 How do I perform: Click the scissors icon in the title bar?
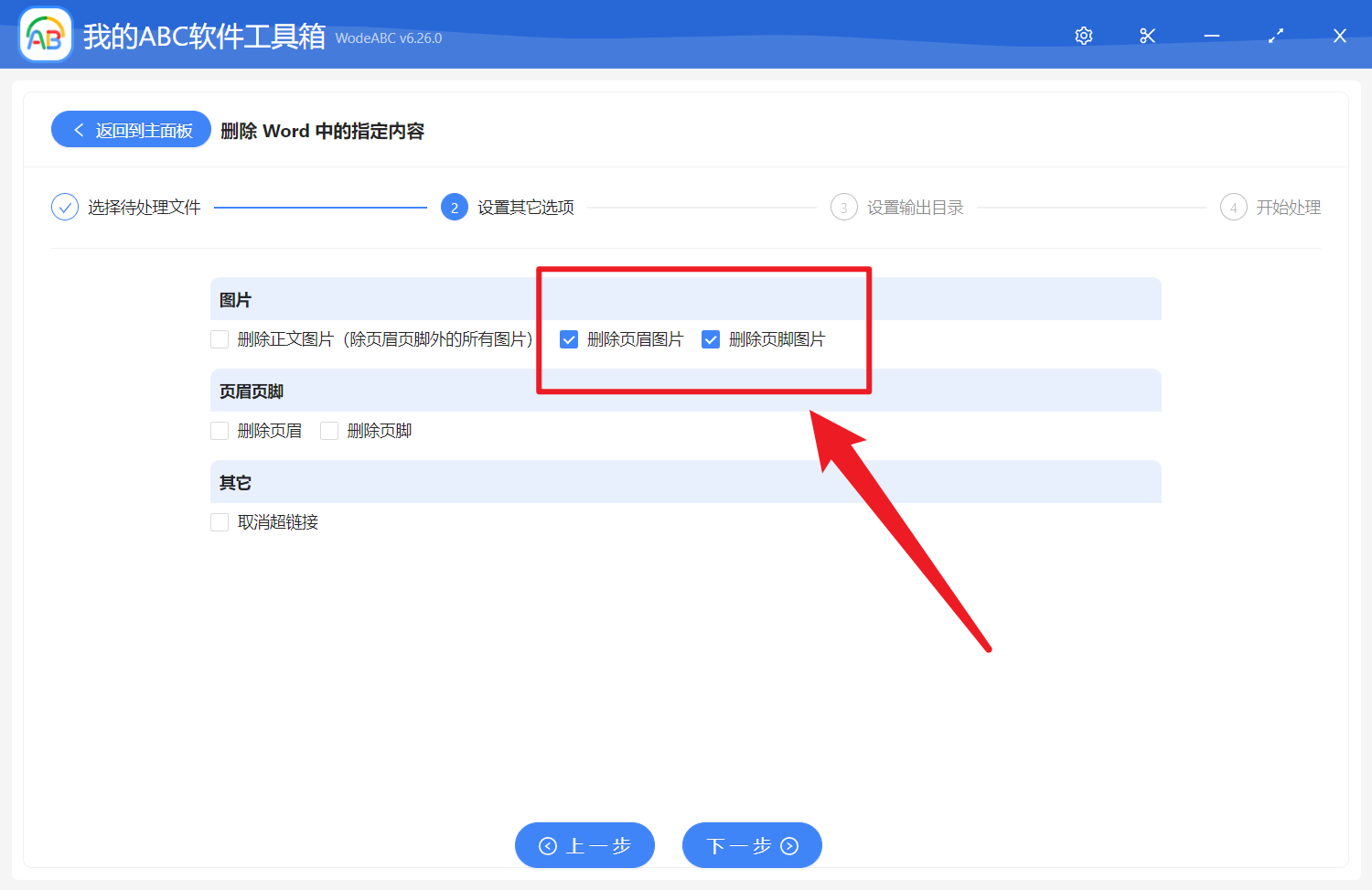pos(1147,36)
